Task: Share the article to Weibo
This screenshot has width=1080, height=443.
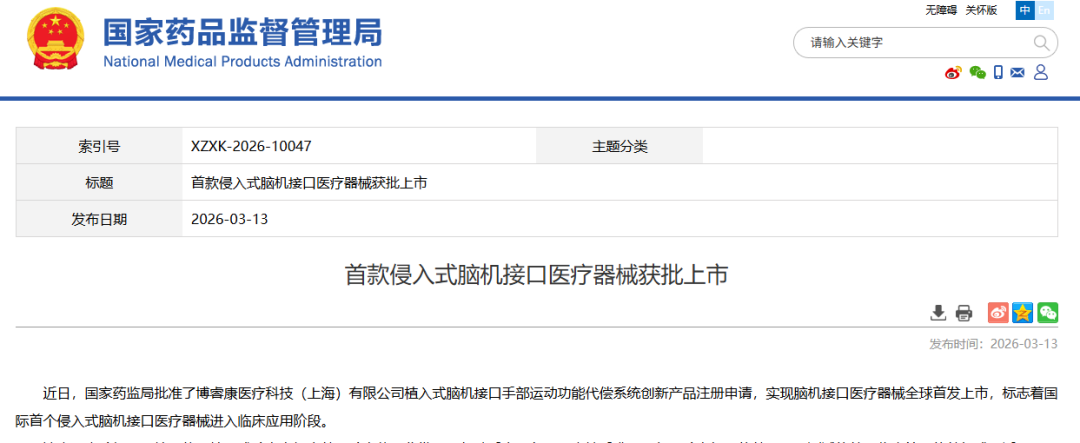Action: point(998,313)
